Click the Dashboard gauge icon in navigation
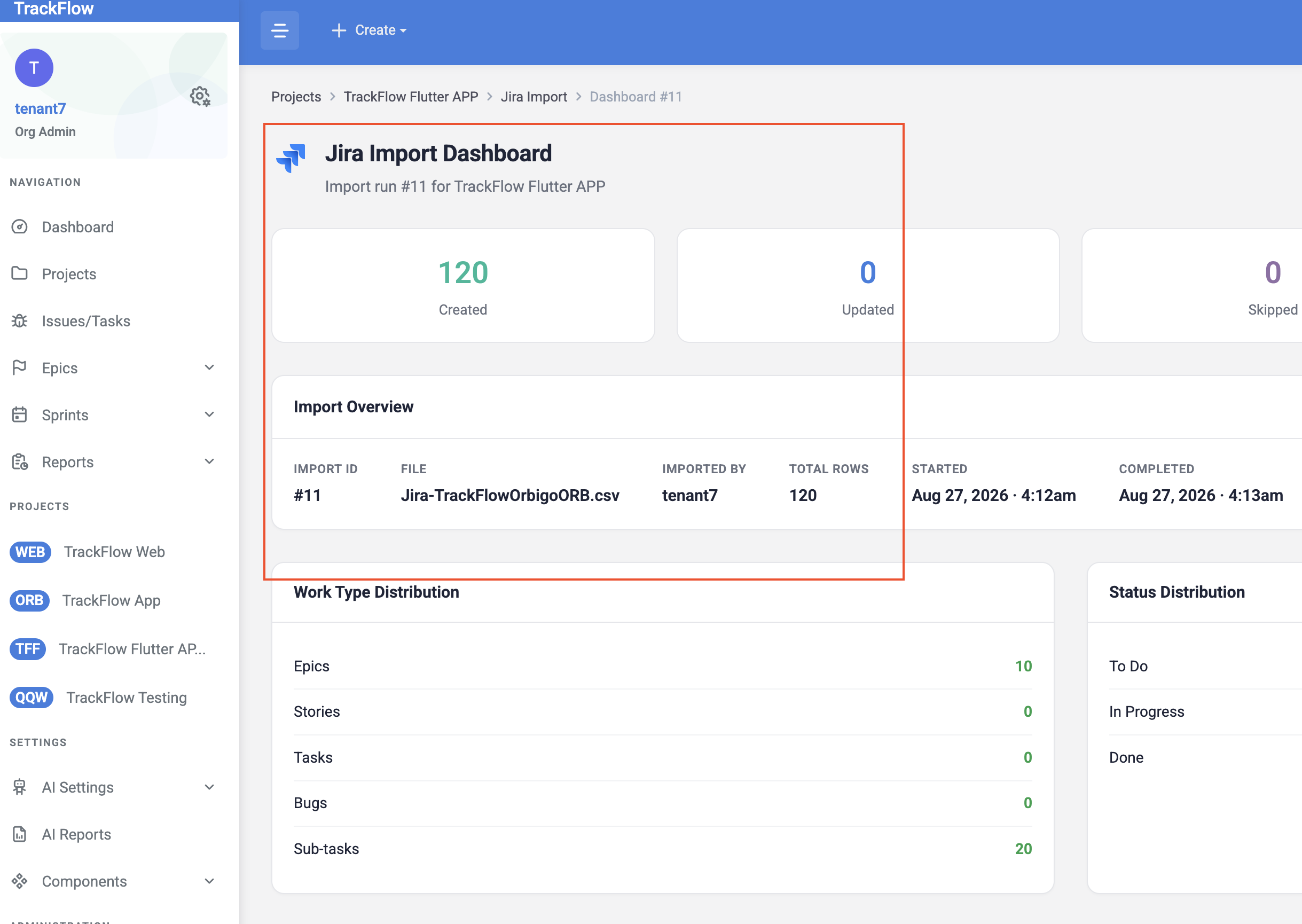The height and width of the screenshot is (924, 1302). point(20,227)
